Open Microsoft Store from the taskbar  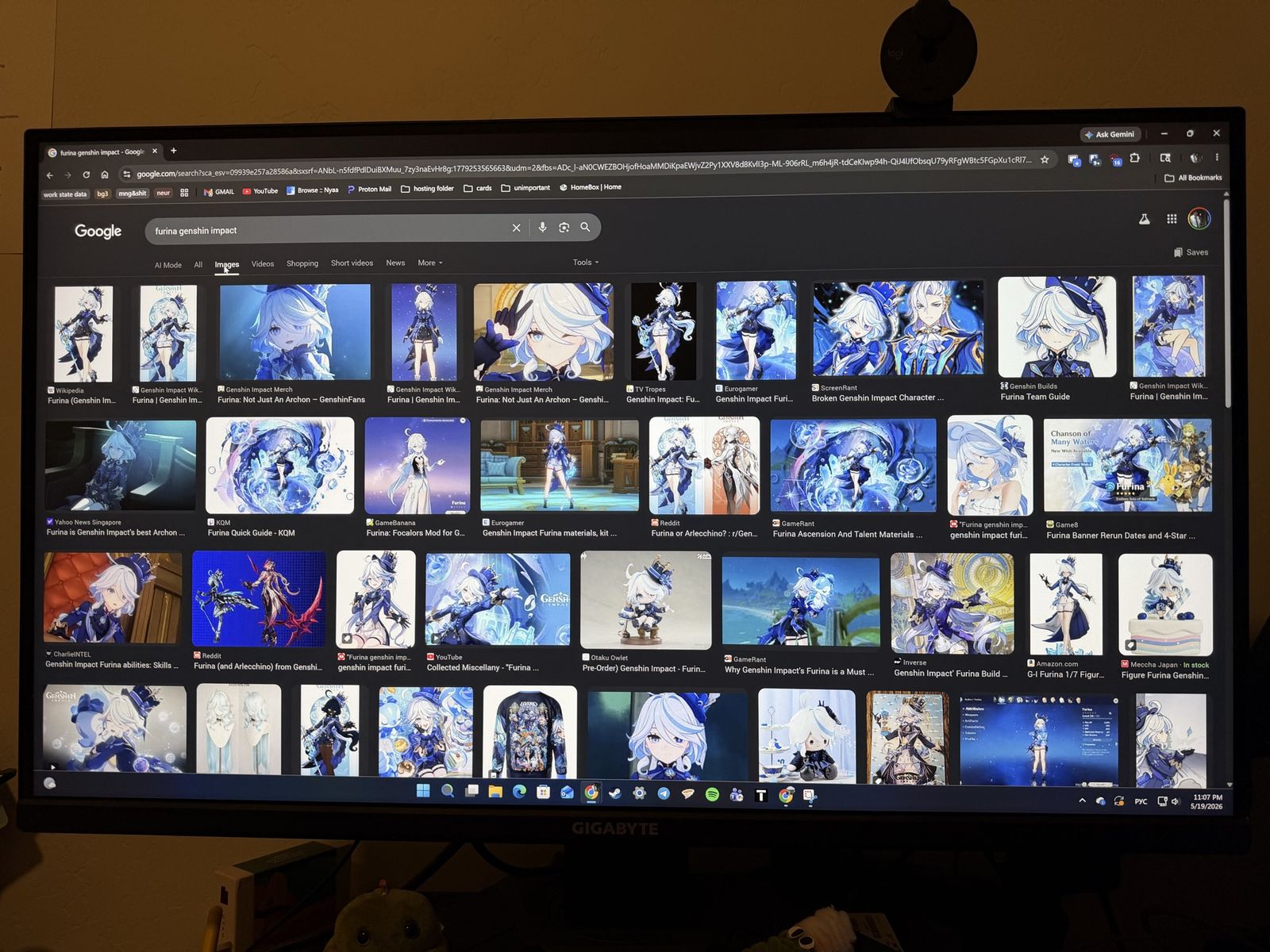click(x=543, y=792)
